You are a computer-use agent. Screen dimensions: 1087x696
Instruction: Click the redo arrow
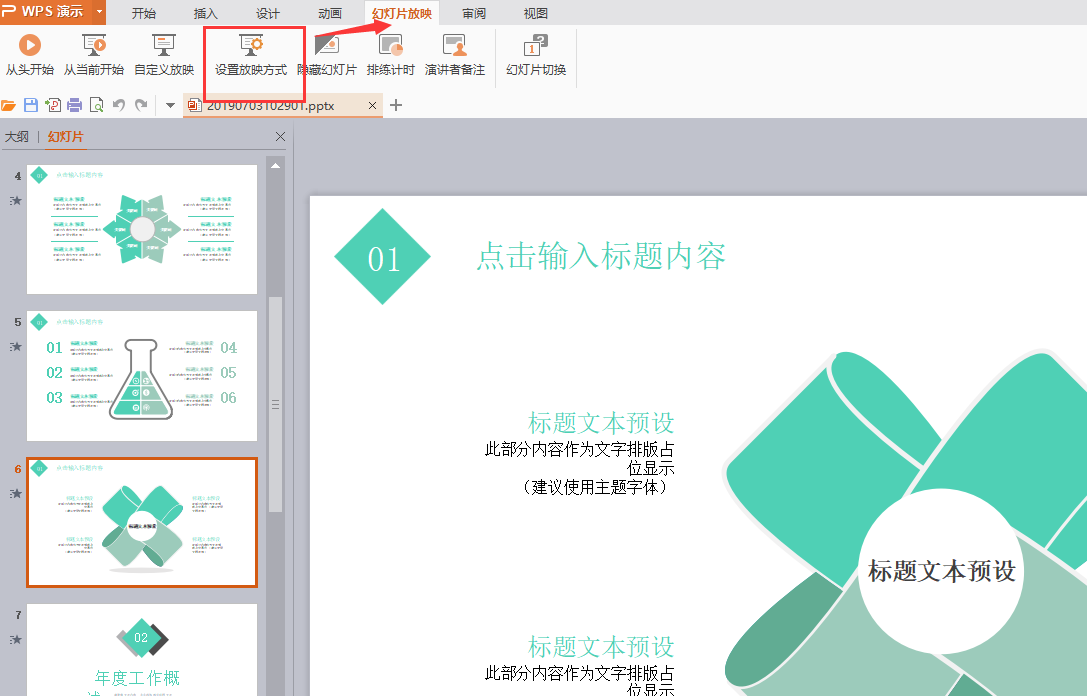point(141,105)
